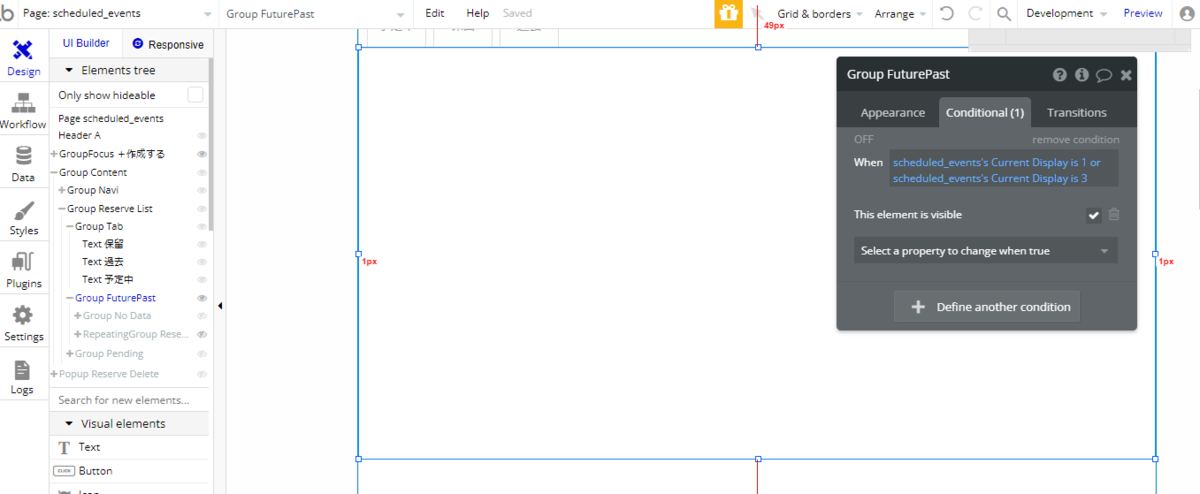
Task: Open the Styles section
Action: click(x=24, y=217)
